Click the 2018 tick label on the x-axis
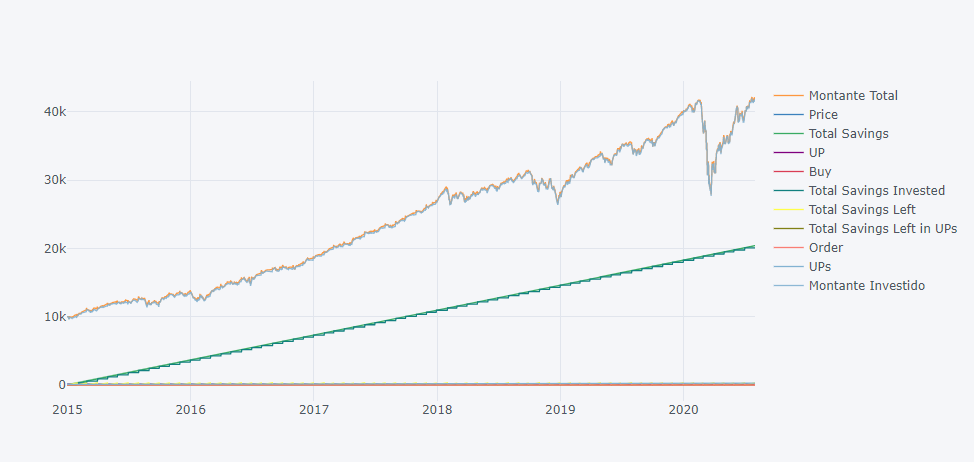The image size is (974, 462). coord(437,409)
